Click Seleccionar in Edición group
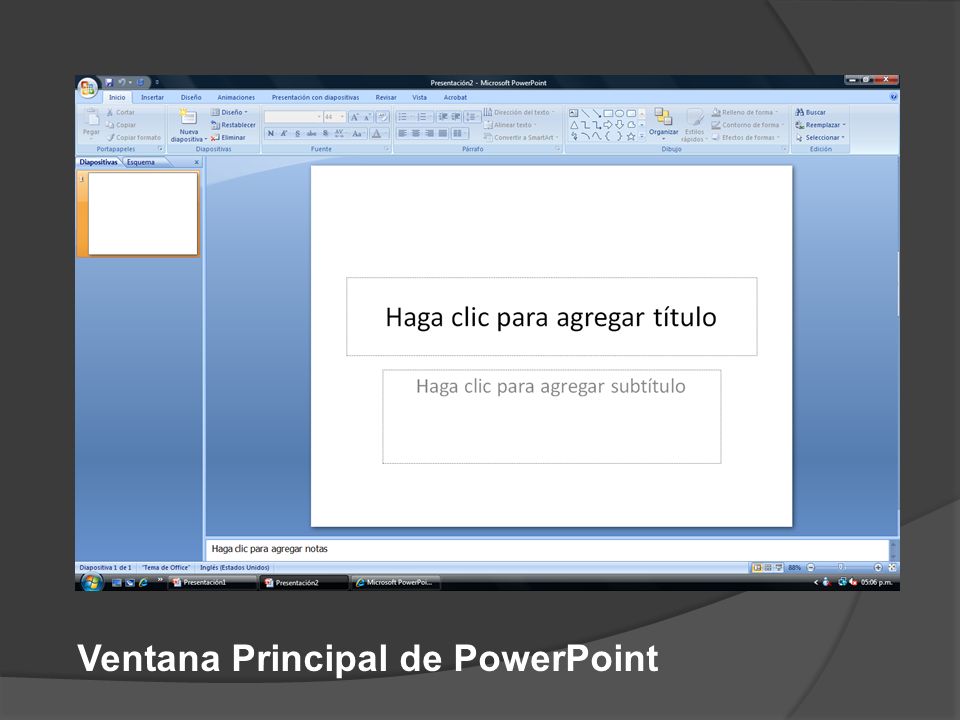 coord(819,138)
